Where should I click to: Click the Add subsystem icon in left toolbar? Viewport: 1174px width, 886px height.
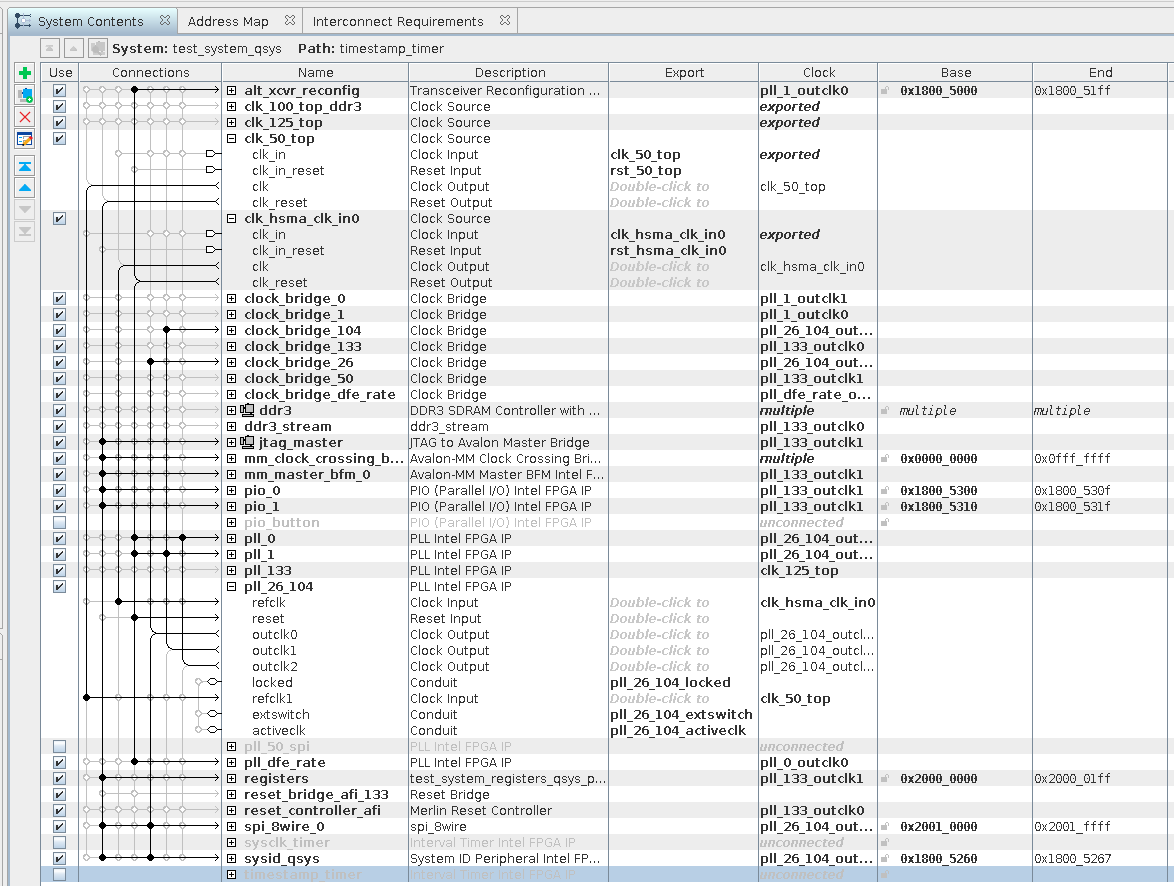[25, 95]
